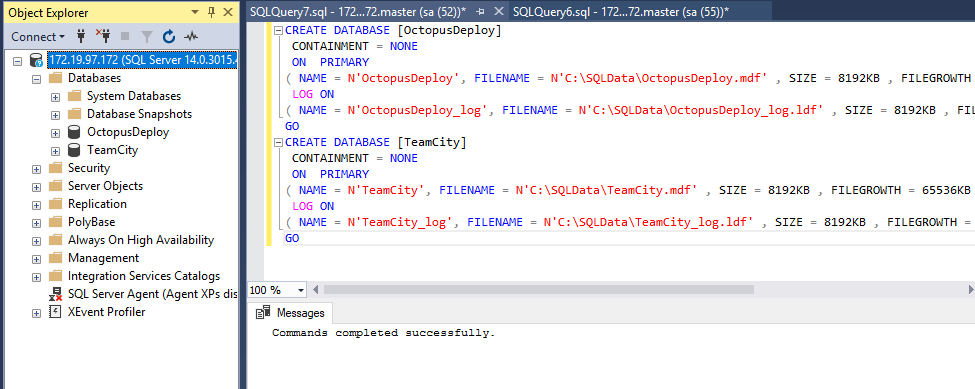Close the SQLQuery7.sql tab
This screenshot has height=389, width=975.
tap(498, 12)
